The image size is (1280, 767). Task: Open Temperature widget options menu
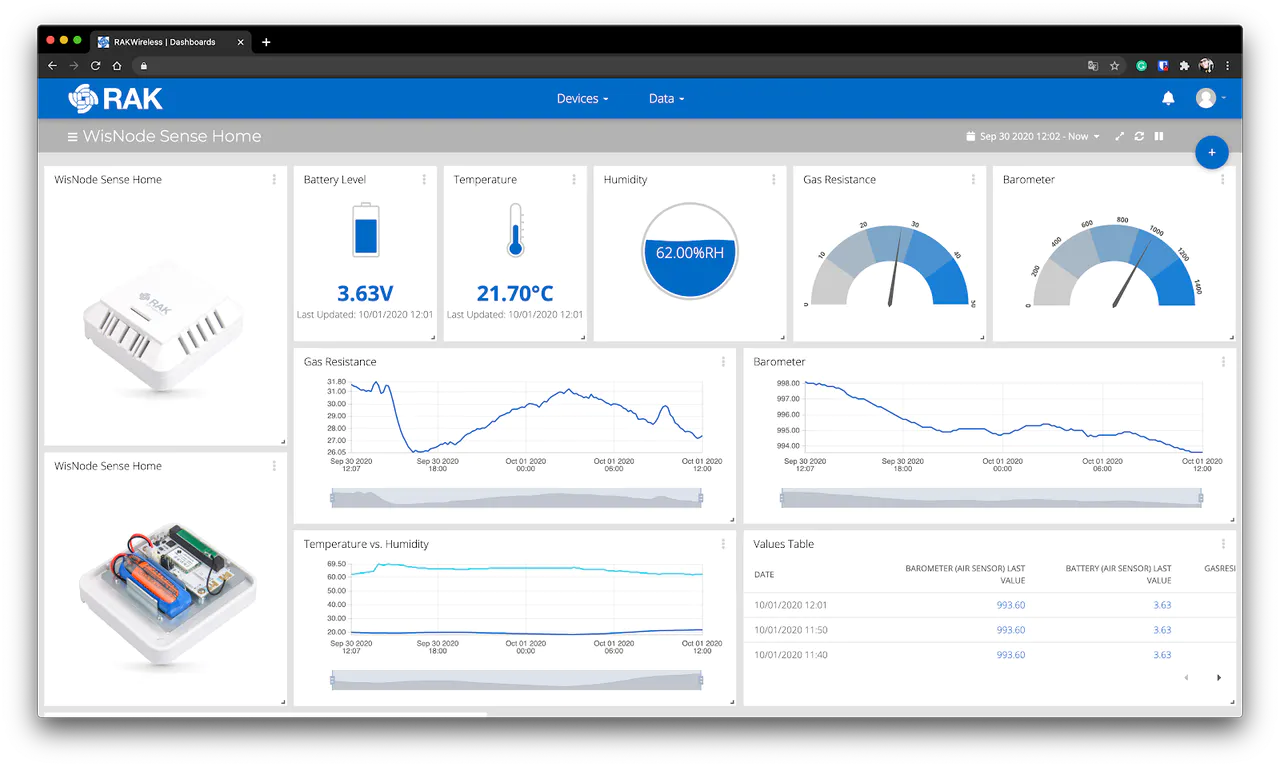point(574,180)
